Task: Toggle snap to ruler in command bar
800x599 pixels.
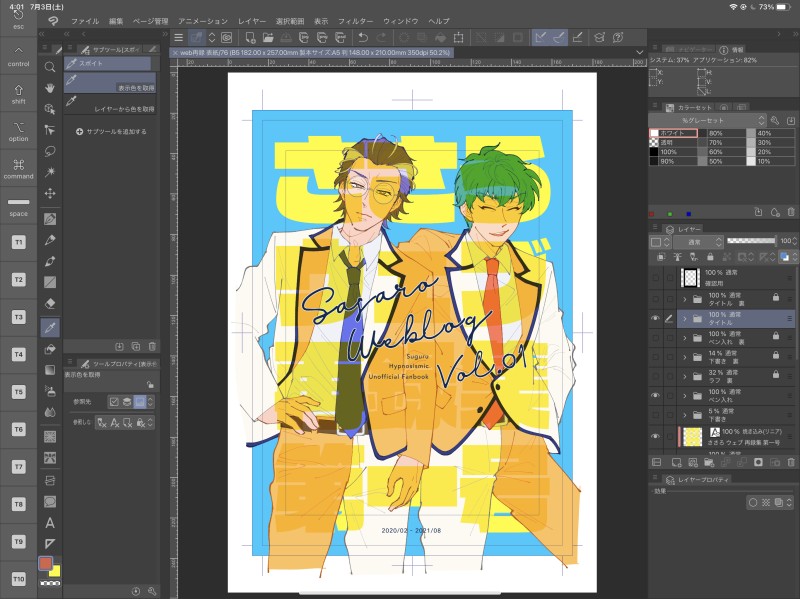Action: tap(540, 37)
